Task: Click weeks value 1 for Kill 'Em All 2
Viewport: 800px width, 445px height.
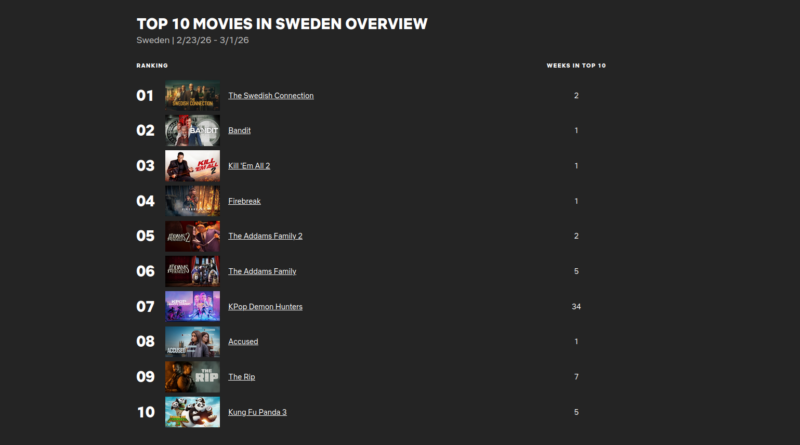Action: click(576, 166)
